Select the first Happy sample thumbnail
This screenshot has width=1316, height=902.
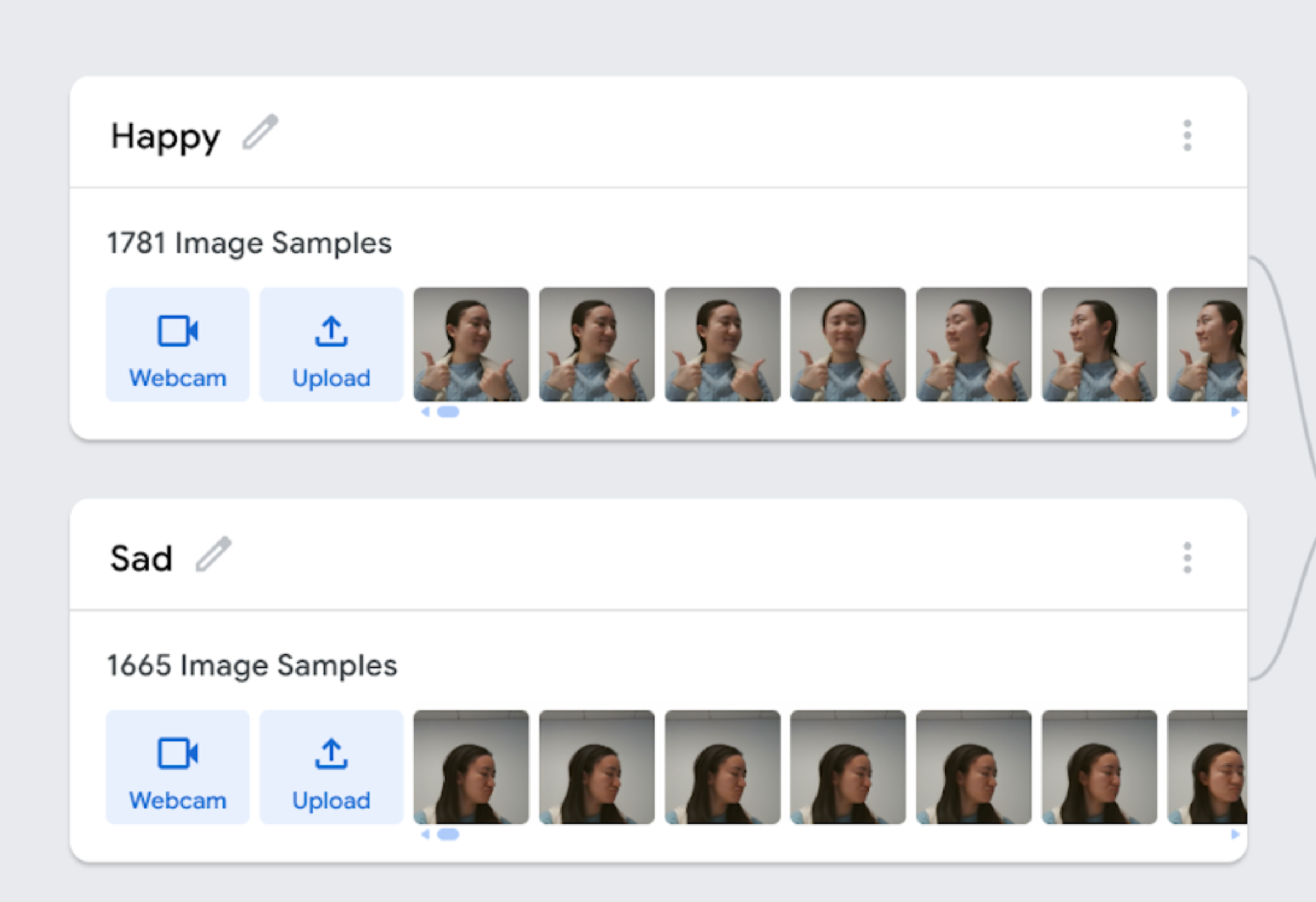coord(471,345)
